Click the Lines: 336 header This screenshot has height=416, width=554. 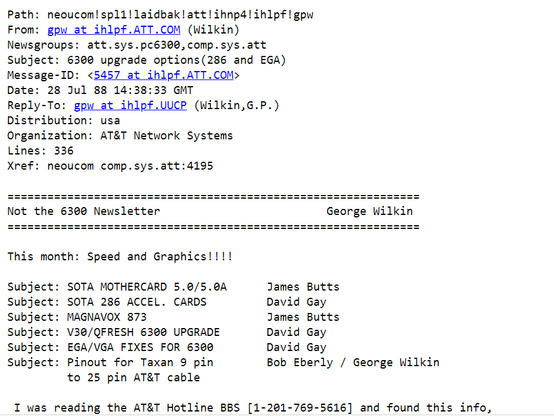41,151
